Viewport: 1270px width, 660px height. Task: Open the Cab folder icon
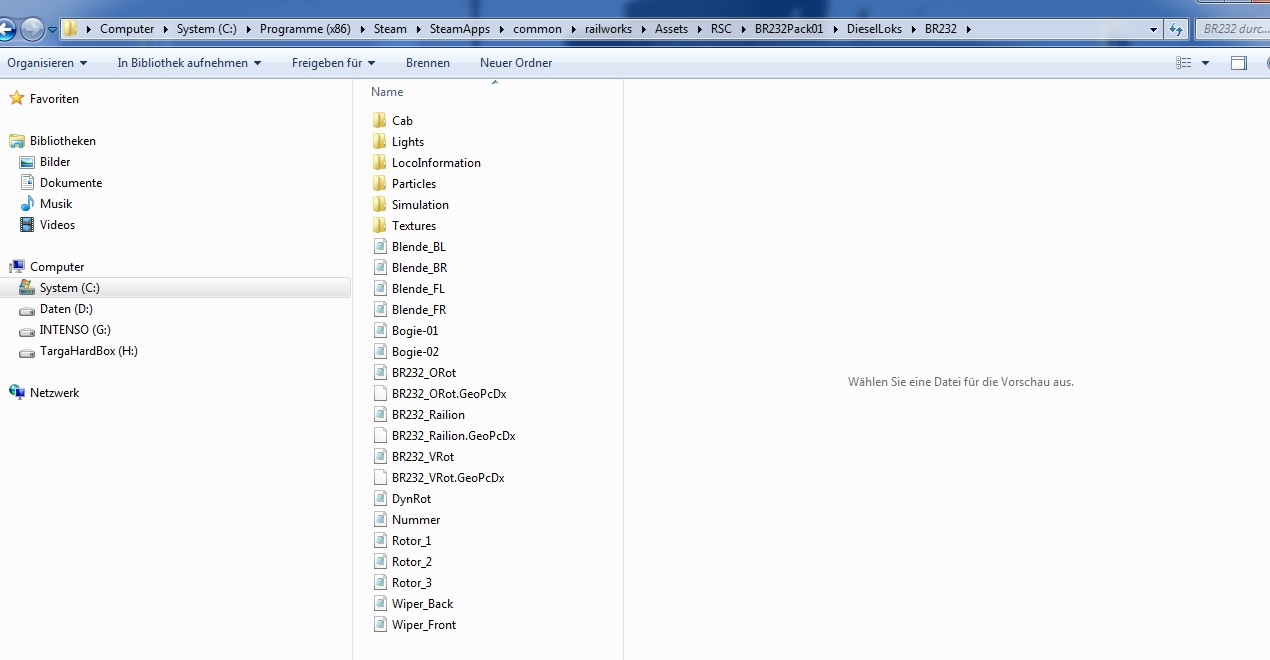click(x=379, y=120)
